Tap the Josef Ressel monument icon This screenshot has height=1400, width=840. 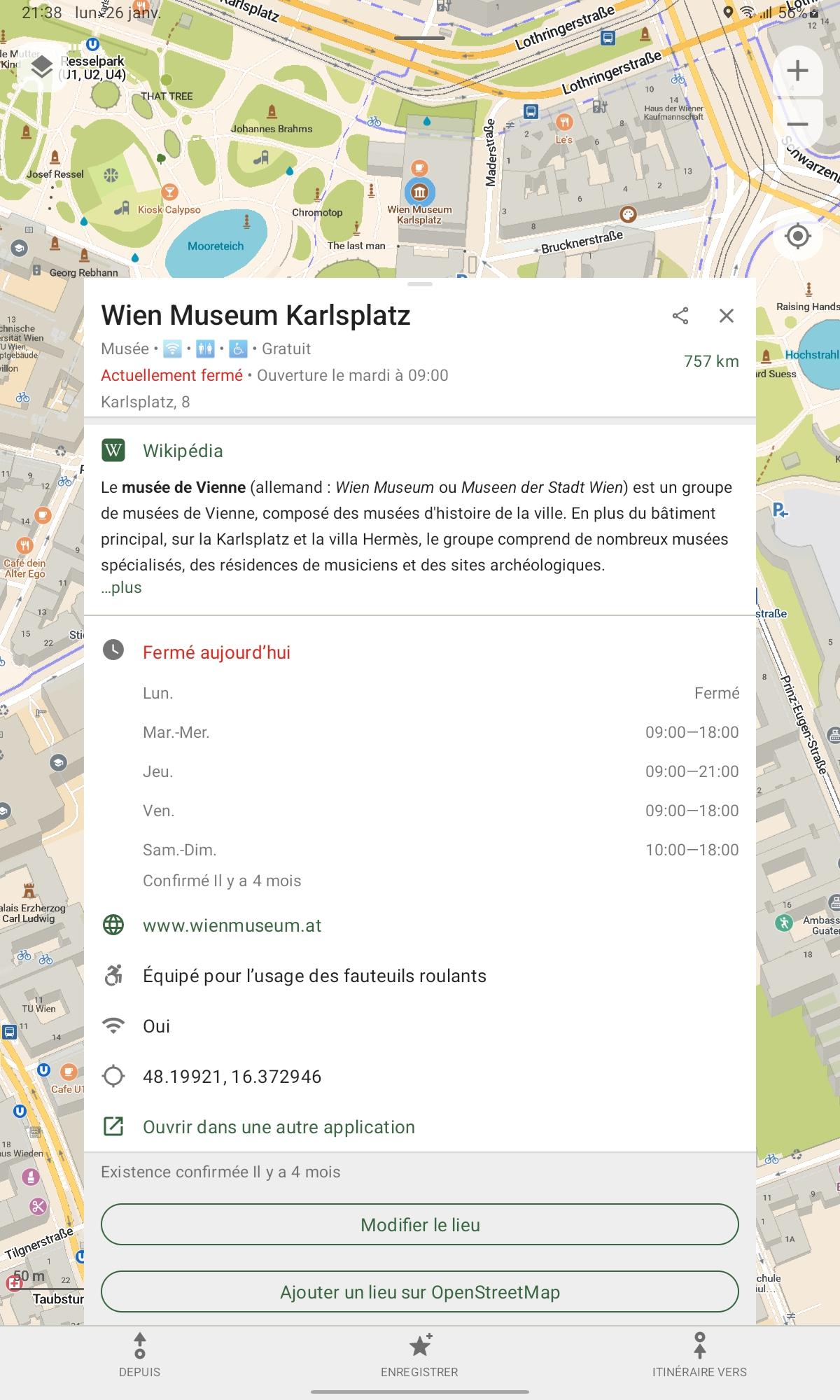coord(55,156)
